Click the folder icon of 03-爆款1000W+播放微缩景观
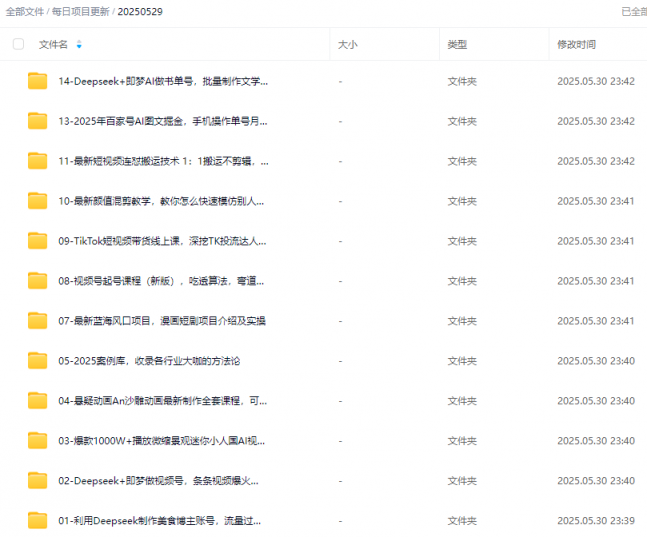Viewport: 647px width, 537px height. click(x=37, y=441)
